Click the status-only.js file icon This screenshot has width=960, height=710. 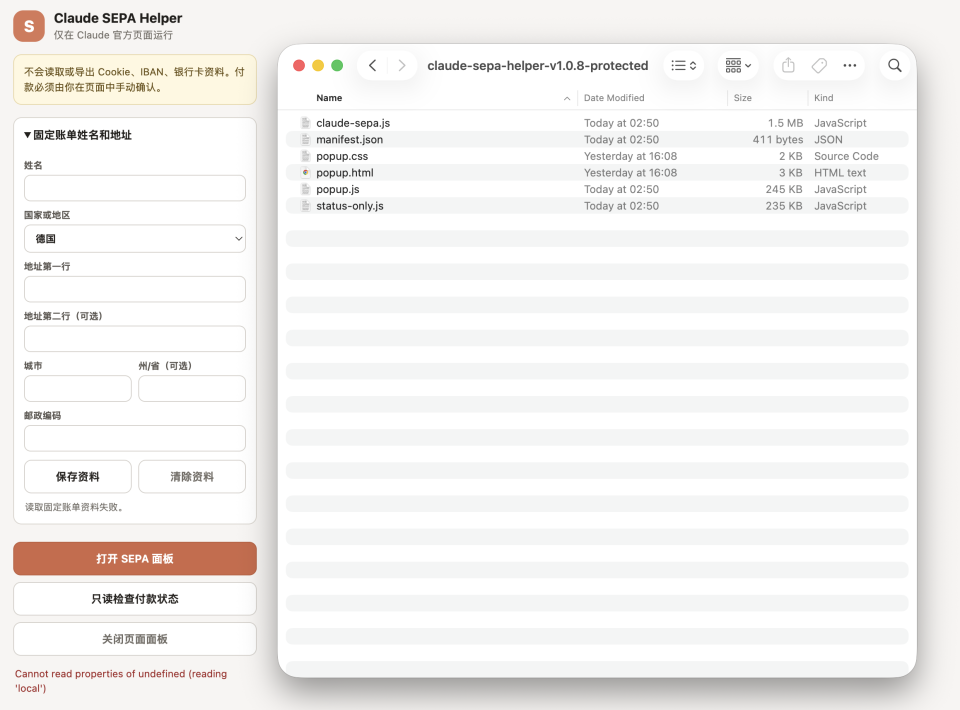click(x=306, y=206)
